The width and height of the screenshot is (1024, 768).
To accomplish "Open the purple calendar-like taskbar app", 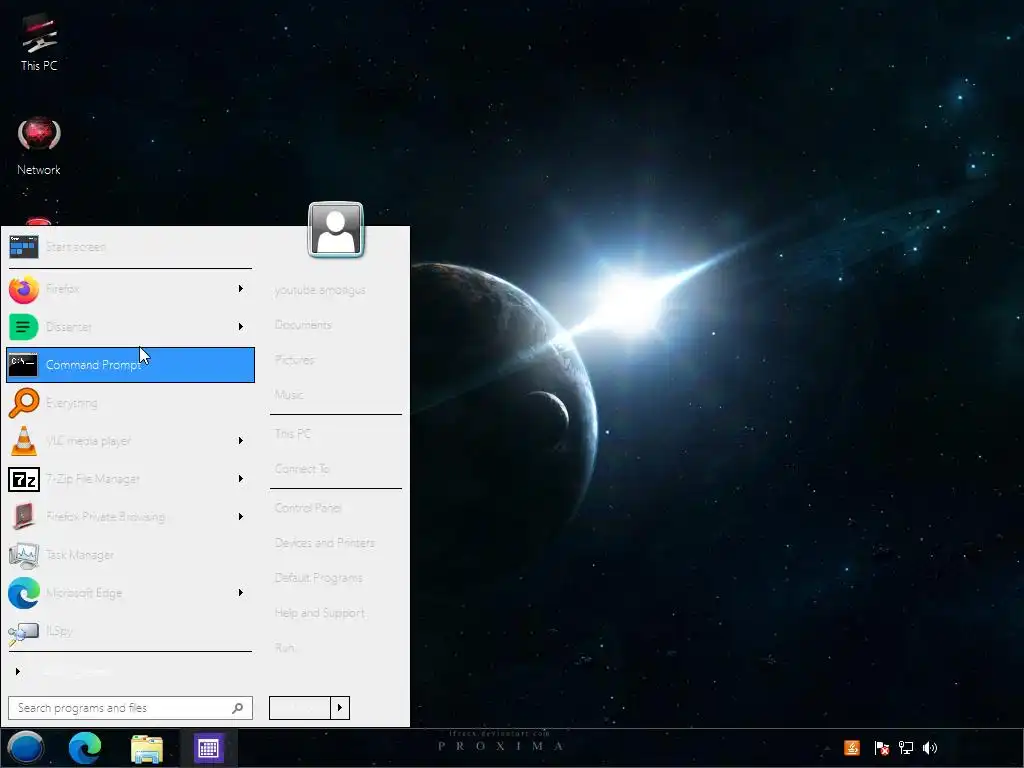I will (208, 748).
